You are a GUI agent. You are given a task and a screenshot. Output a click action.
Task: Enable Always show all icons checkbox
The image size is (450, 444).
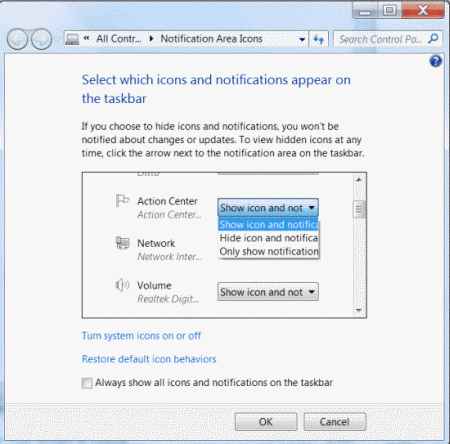87,383
